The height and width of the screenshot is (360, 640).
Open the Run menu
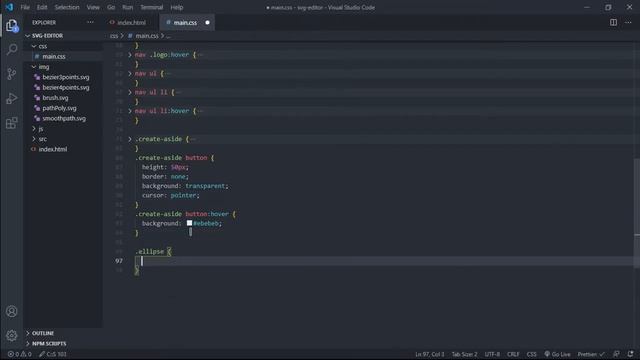click(x=128, y=7)
